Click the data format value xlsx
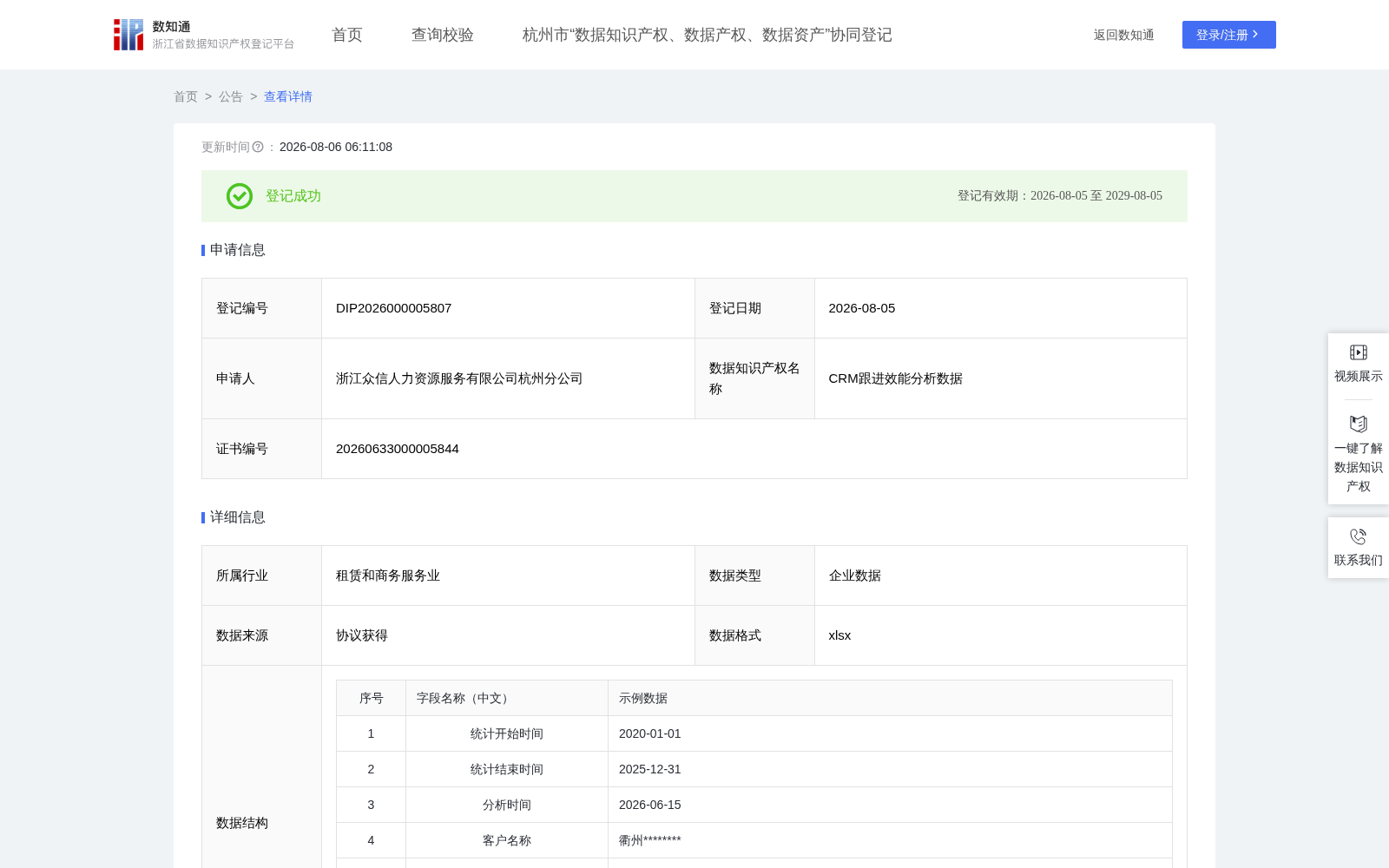This screenshot has width=1389, height=868. click(840, 635)
